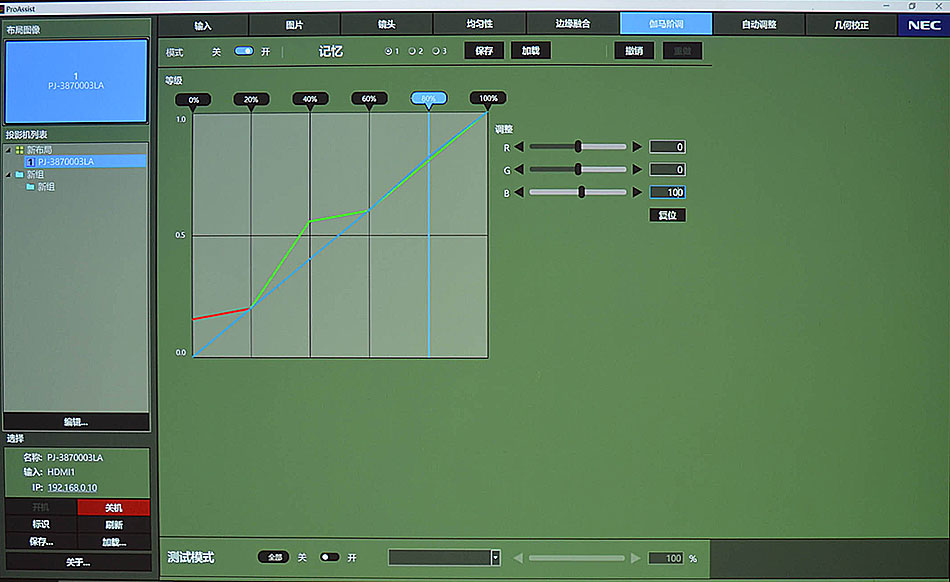Click the G value input field
950x582 pixels.
coord(667,169)
